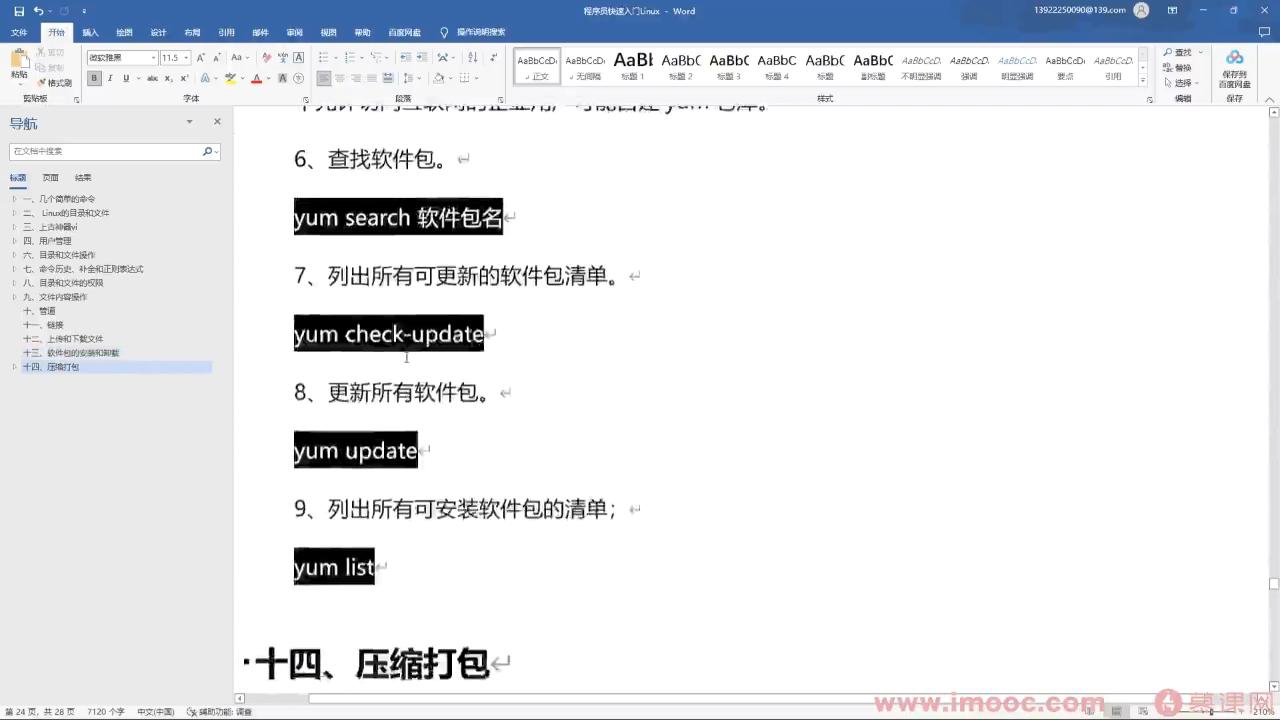Jump to heading 十一、链接 in navigation
The height and width of the screenshot is (720, 1280).
43,325
